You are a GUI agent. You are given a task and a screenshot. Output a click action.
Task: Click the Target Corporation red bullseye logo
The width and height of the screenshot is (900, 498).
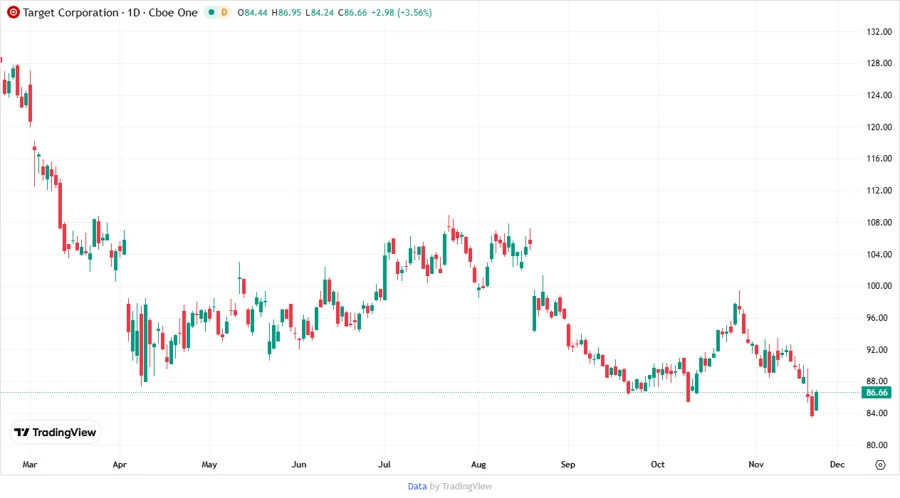click(x=13, y=12)
